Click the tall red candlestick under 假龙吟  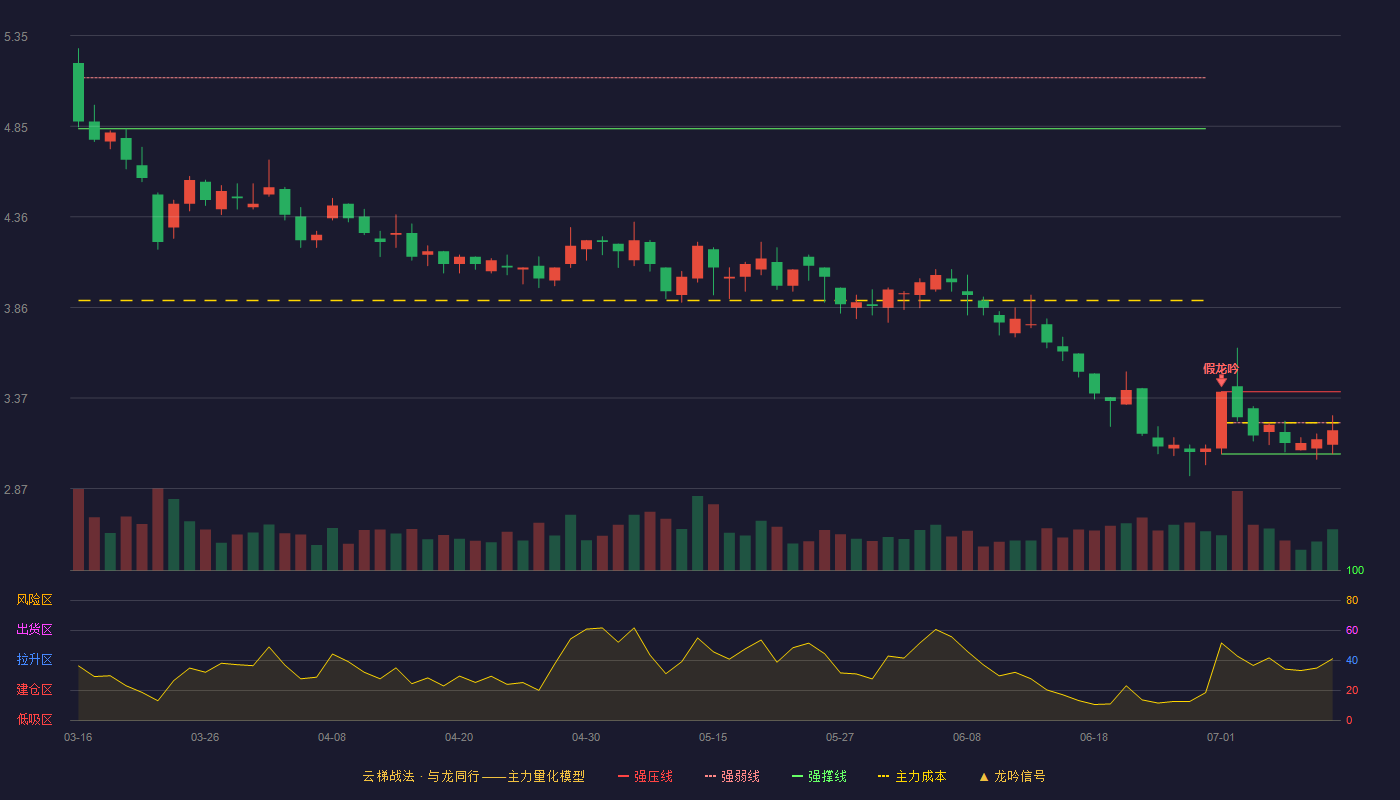point(1221,420)
